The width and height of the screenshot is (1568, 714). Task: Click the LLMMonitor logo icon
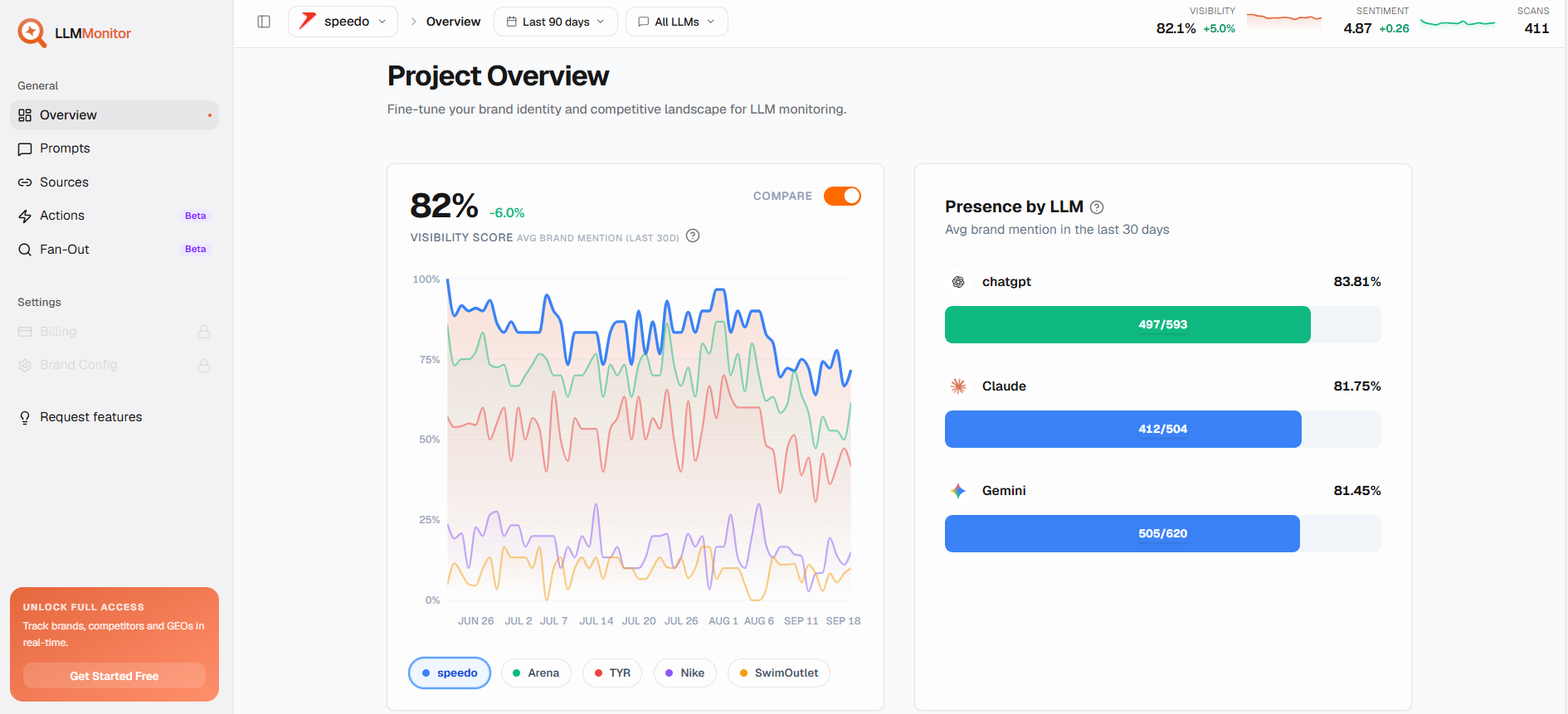click(32, 32)
